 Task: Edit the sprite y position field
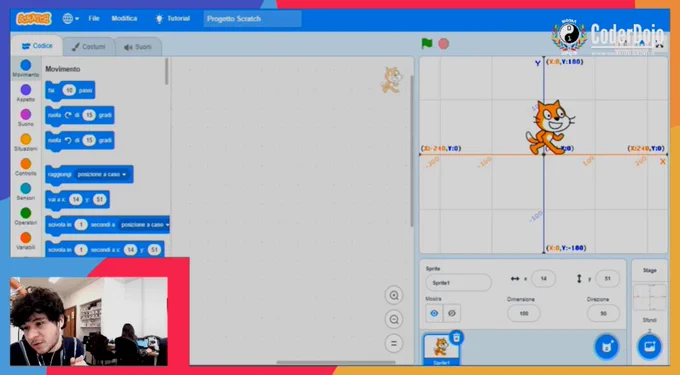(608, 279)
